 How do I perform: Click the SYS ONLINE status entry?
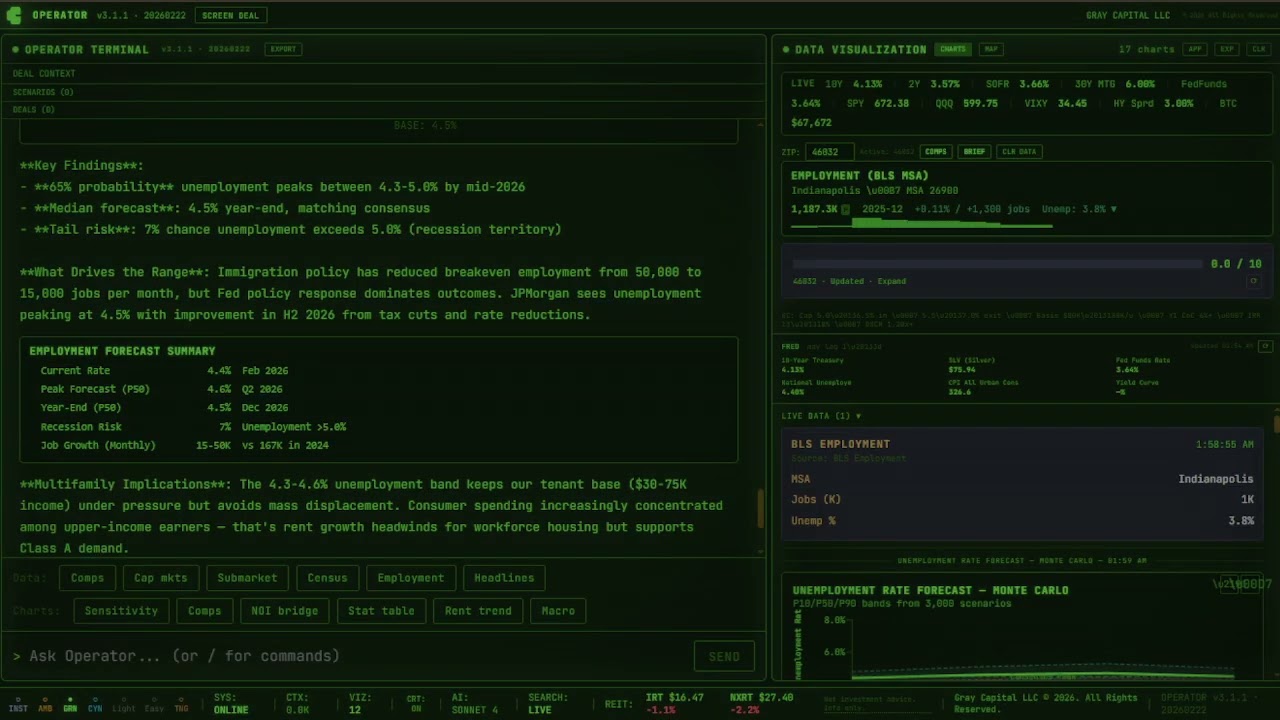(231, 704)
